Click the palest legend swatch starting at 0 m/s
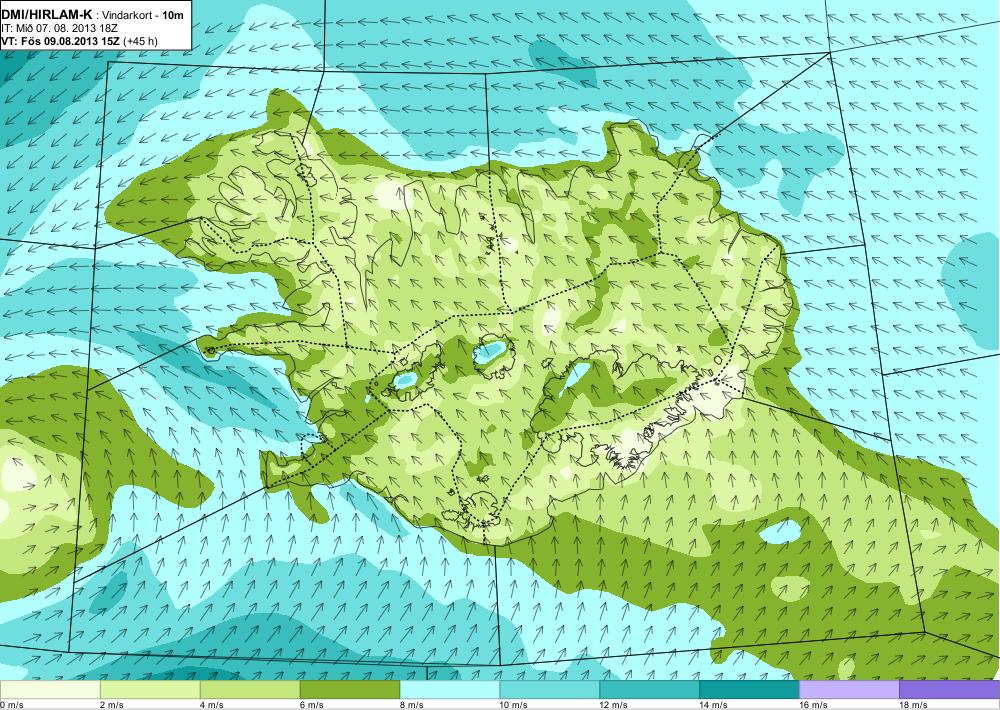 (50, 690)
